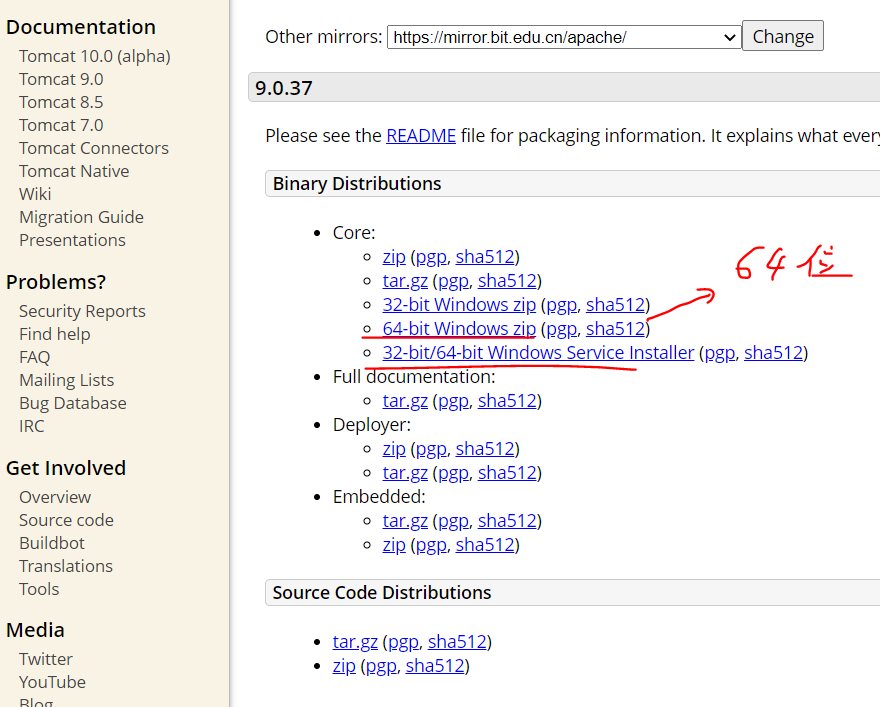
Task: Open sha512 for Windows Service Installer
Action: click(x=773, y=353)
